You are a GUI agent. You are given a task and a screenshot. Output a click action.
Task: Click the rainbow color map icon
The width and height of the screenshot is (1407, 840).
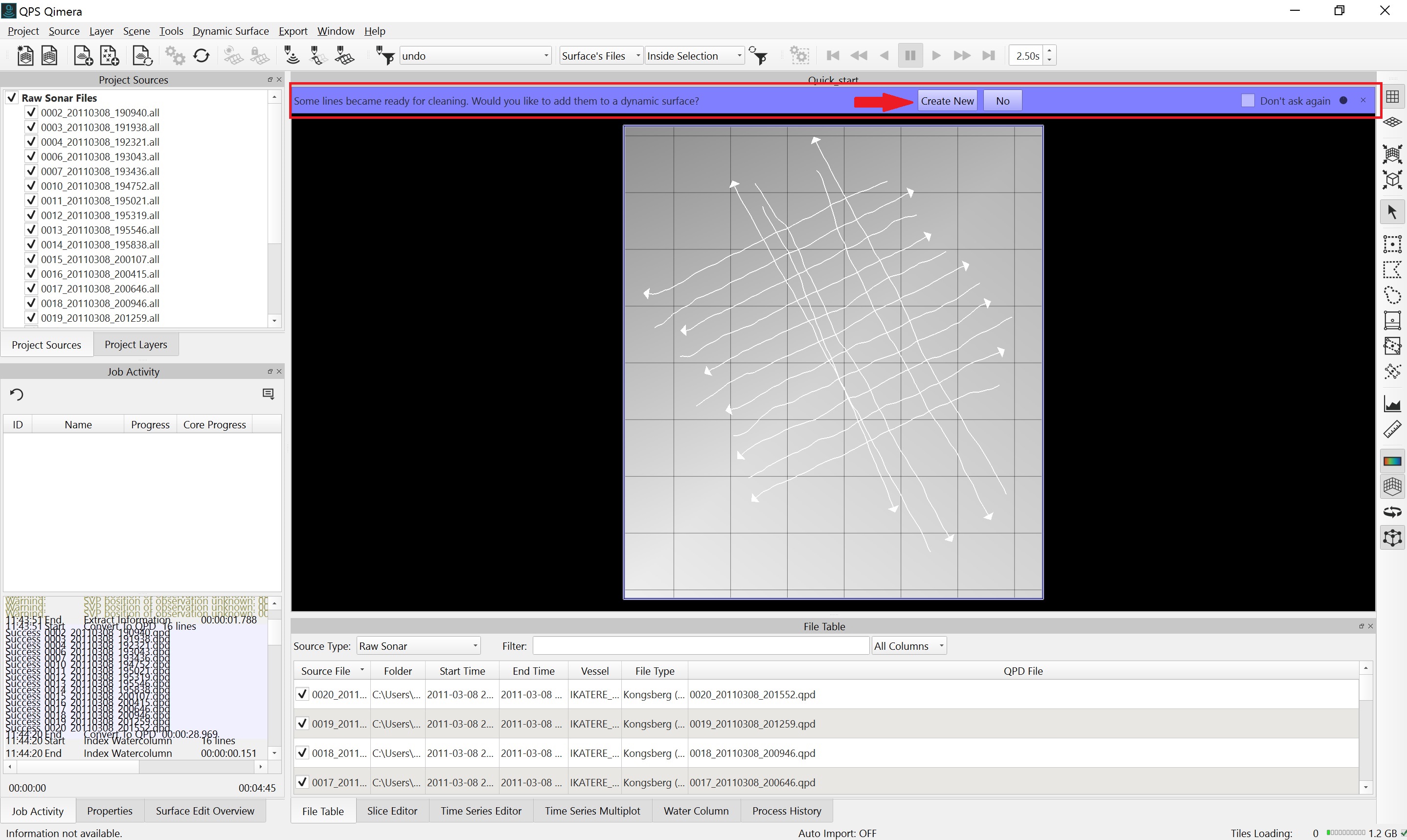pyautogui.click(x=1392, y=461)
